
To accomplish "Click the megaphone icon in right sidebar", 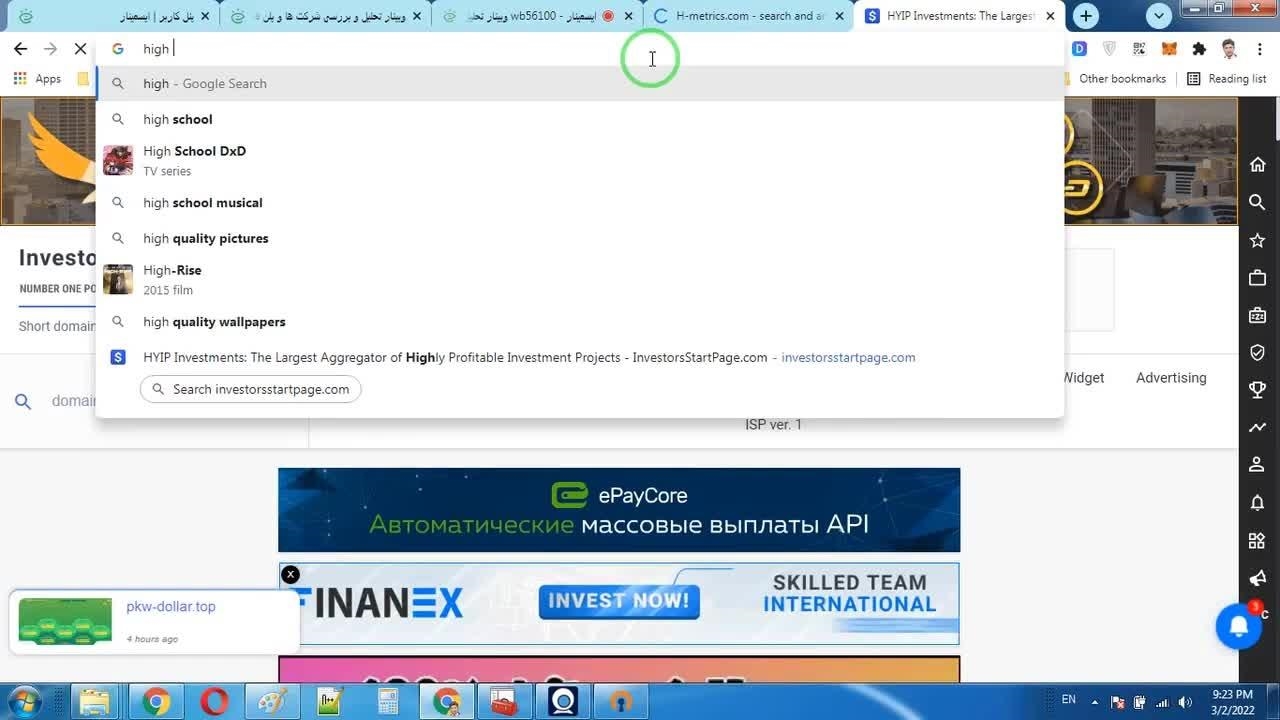I will click(x=1257, y=579).
